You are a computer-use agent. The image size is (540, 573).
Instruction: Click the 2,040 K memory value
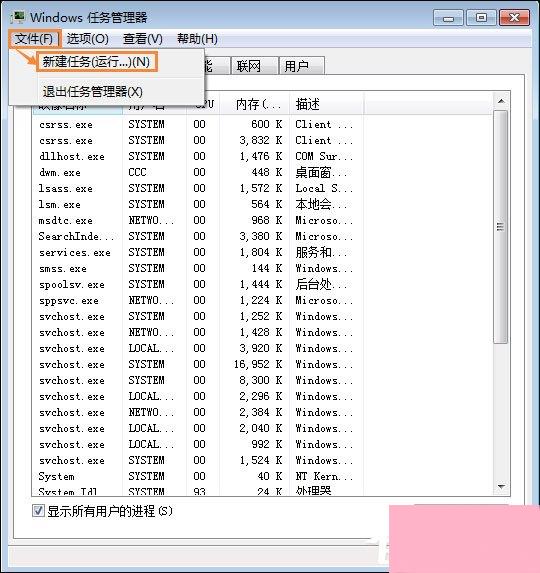(261, 428)
